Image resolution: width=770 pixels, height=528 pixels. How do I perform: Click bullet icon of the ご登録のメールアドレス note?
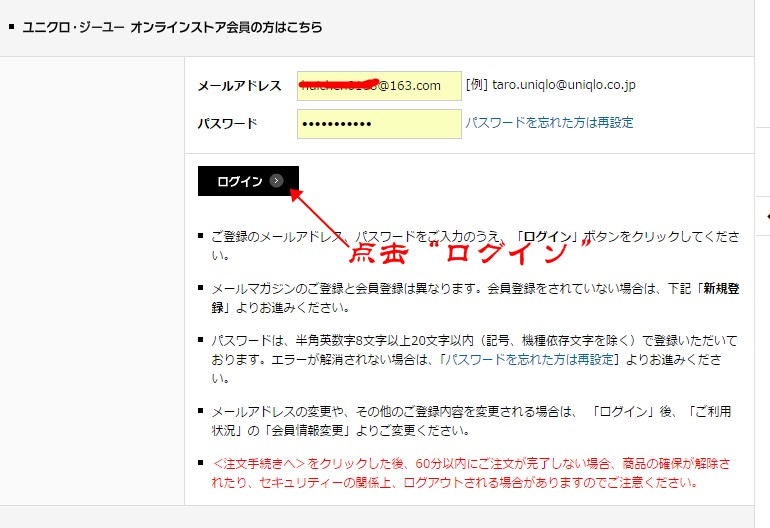point(200,238)
